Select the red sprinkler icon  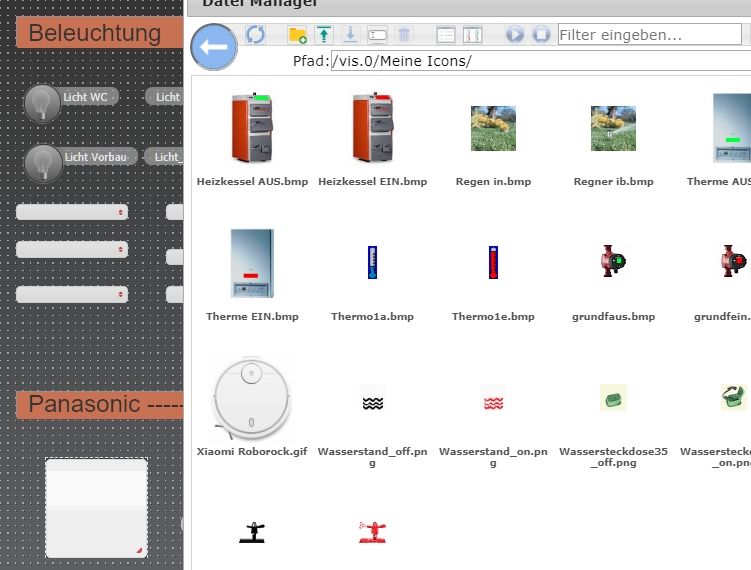[x=373, y=532]
